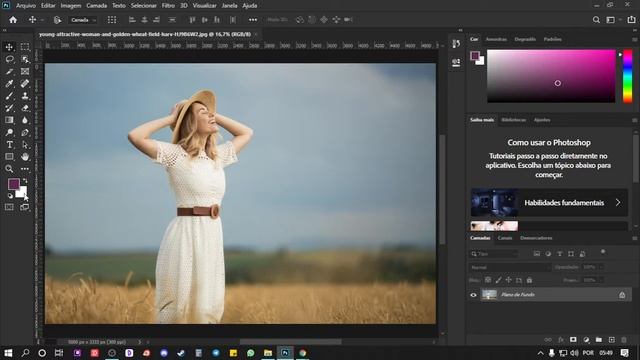
Task: Open the Layers panel options menu
Action: [x=635, y=238]
